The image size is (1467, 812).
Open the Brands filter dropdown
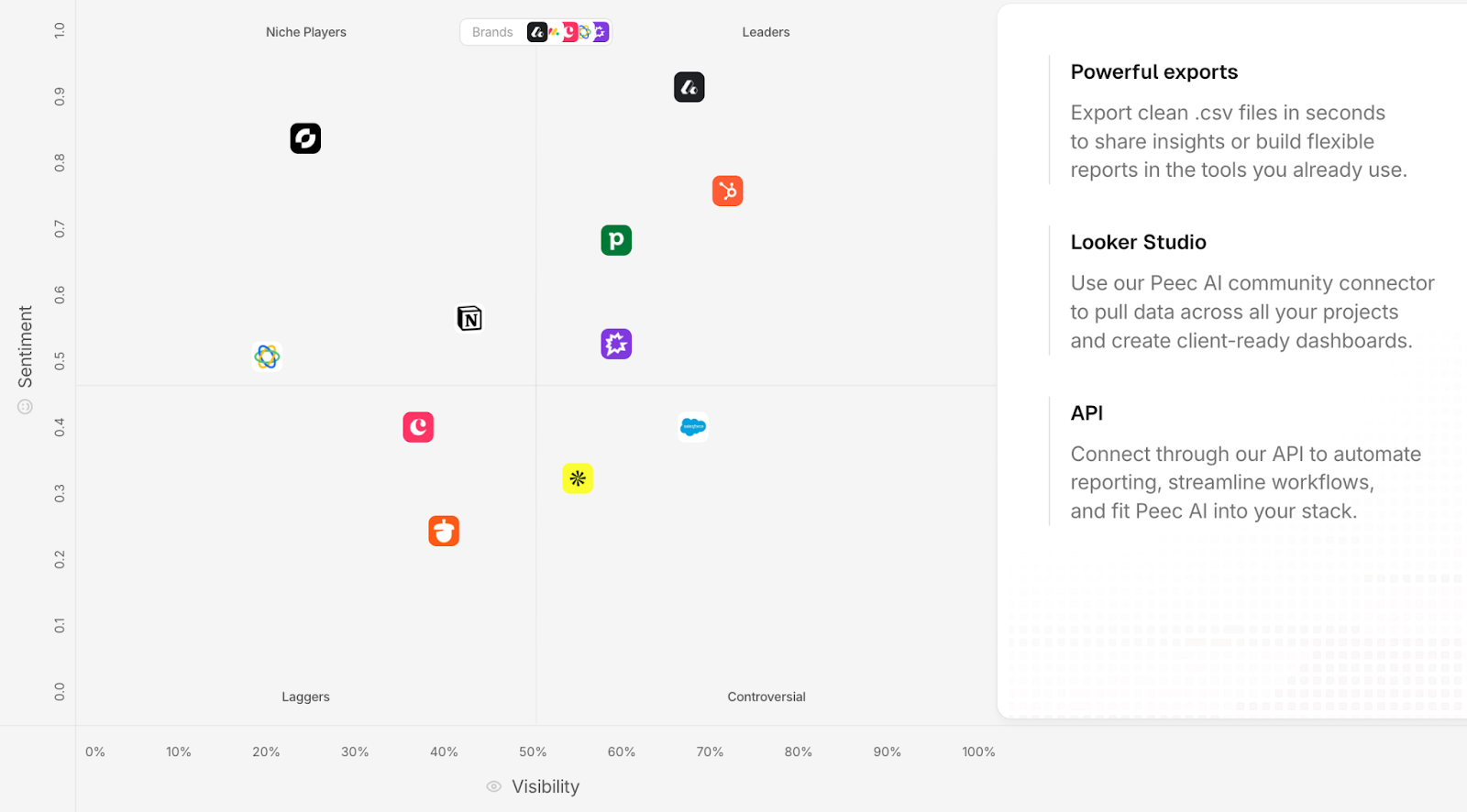coord(535,32)
